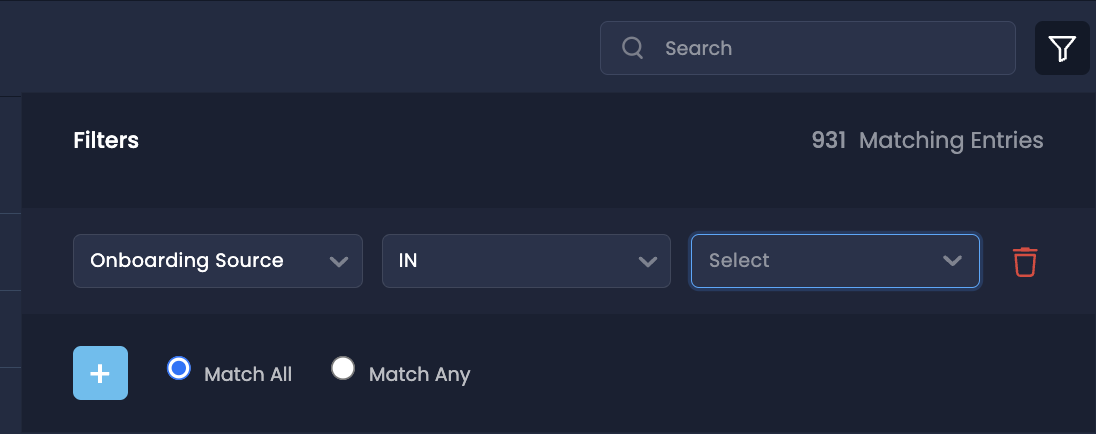Select the Match All radio button

(x=179, y=368)
